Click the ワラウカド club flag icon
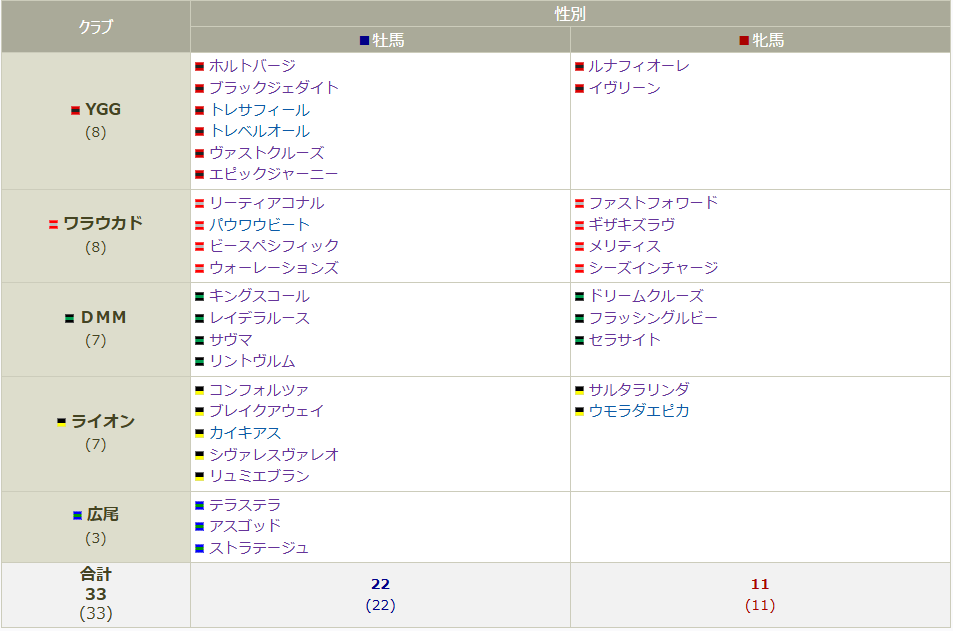The image size is (953, 631). click(53, 224)
